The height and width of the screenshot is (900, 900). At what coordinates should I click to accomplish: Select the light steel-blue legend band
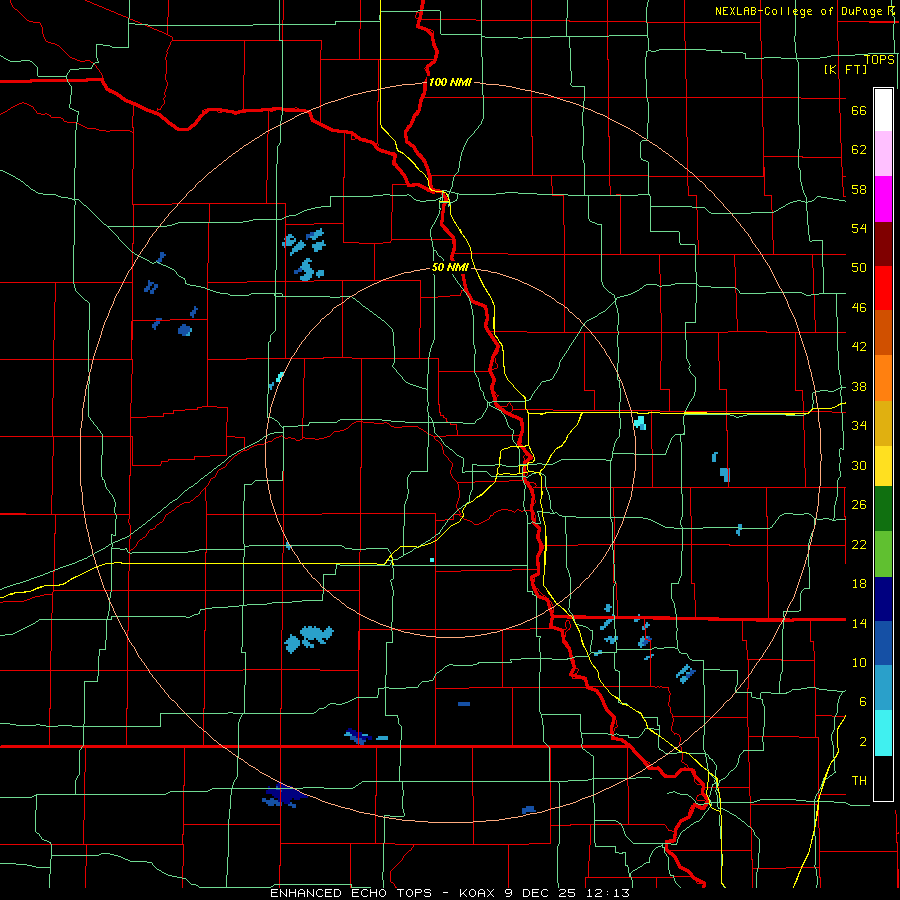(x=883, y=688)
